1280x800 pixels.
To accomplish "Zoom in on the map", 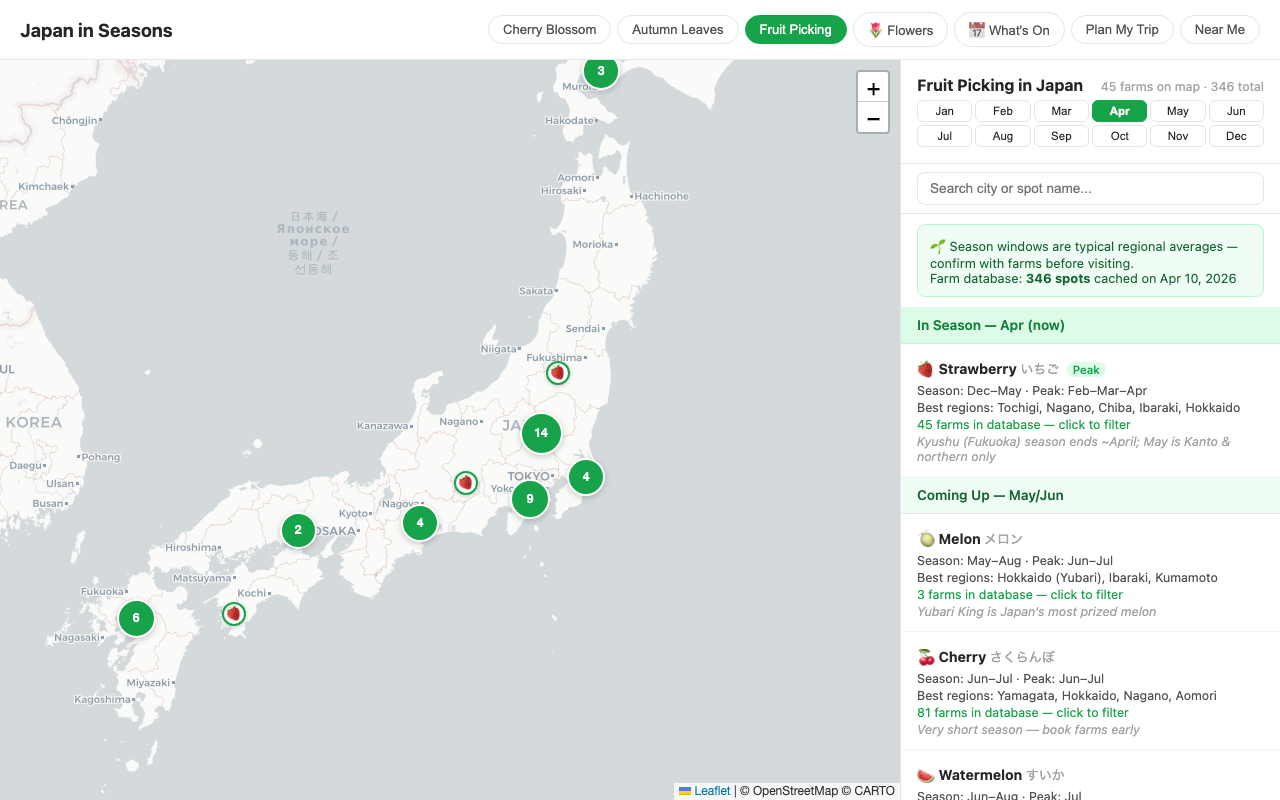I will [873, 88].
